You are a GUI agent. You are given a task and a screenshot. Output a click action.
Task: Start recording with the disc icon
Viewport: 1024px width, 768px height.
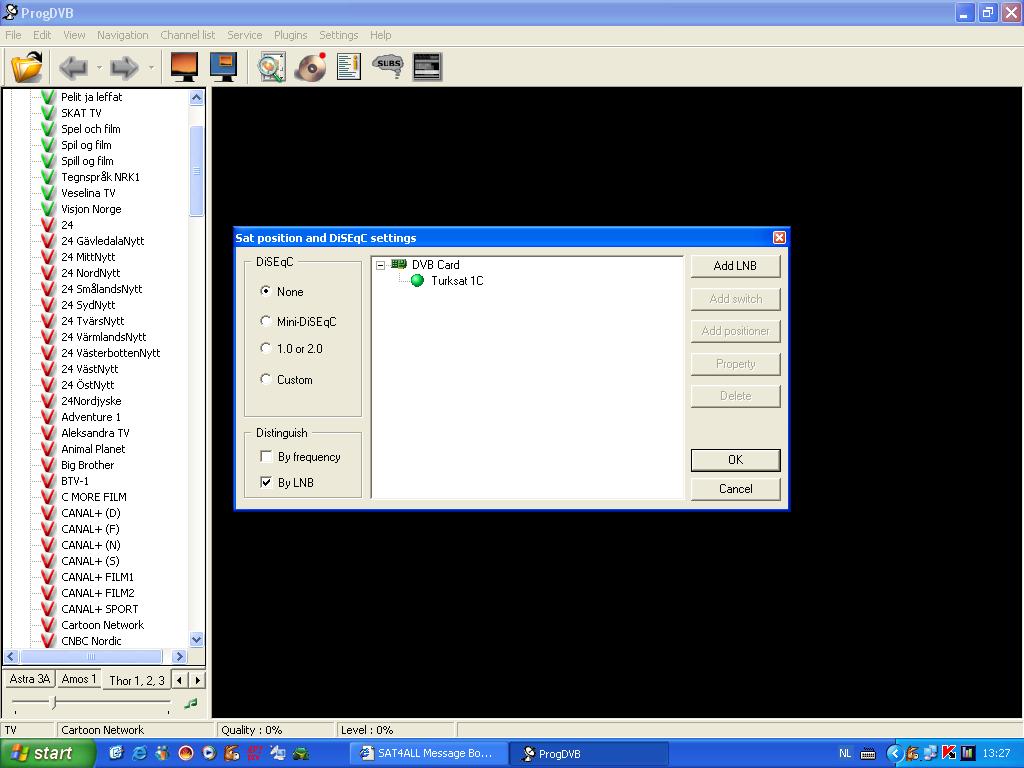[310, 67]
